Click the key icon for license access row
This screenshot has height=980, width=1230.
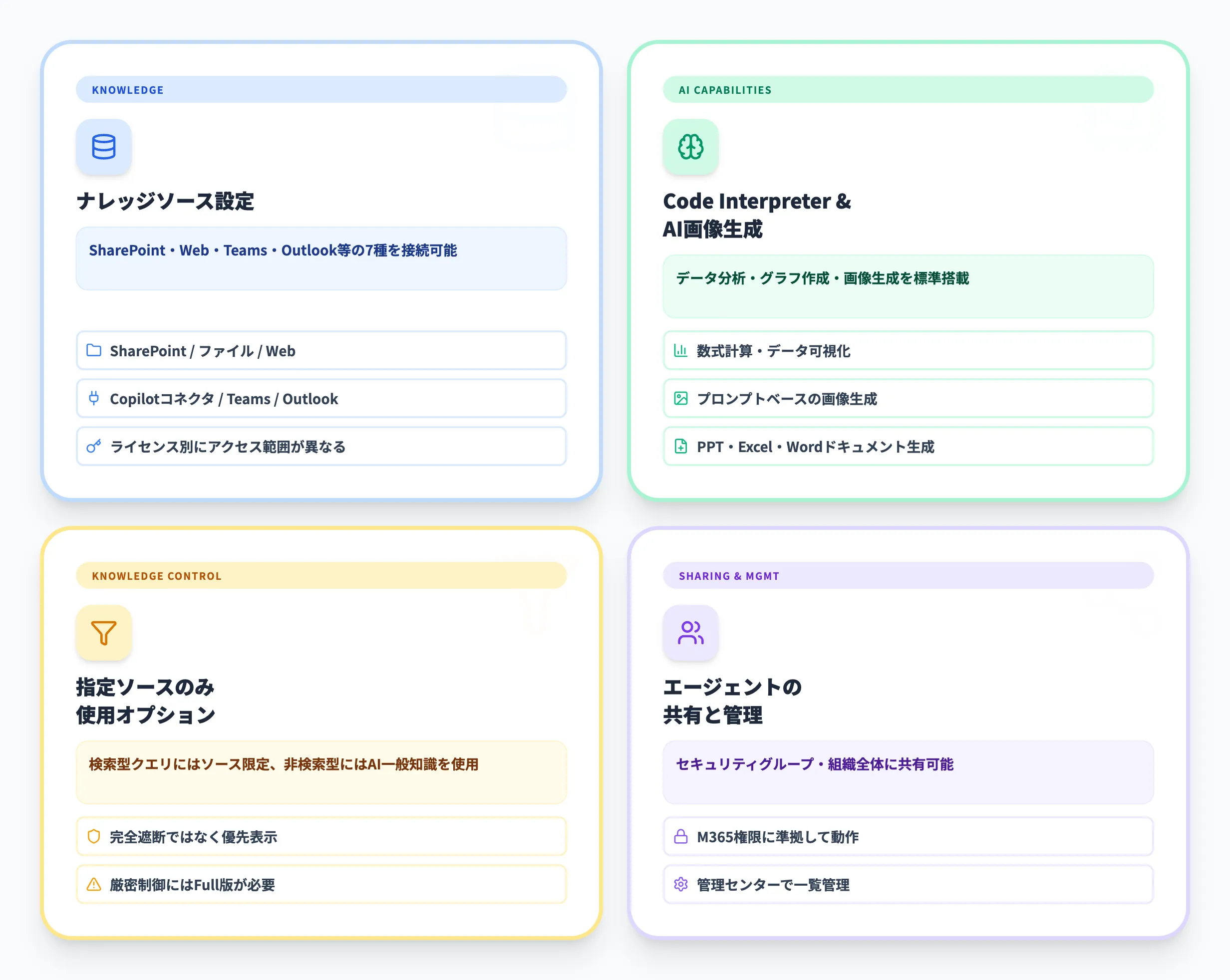[x=95, y=447]
